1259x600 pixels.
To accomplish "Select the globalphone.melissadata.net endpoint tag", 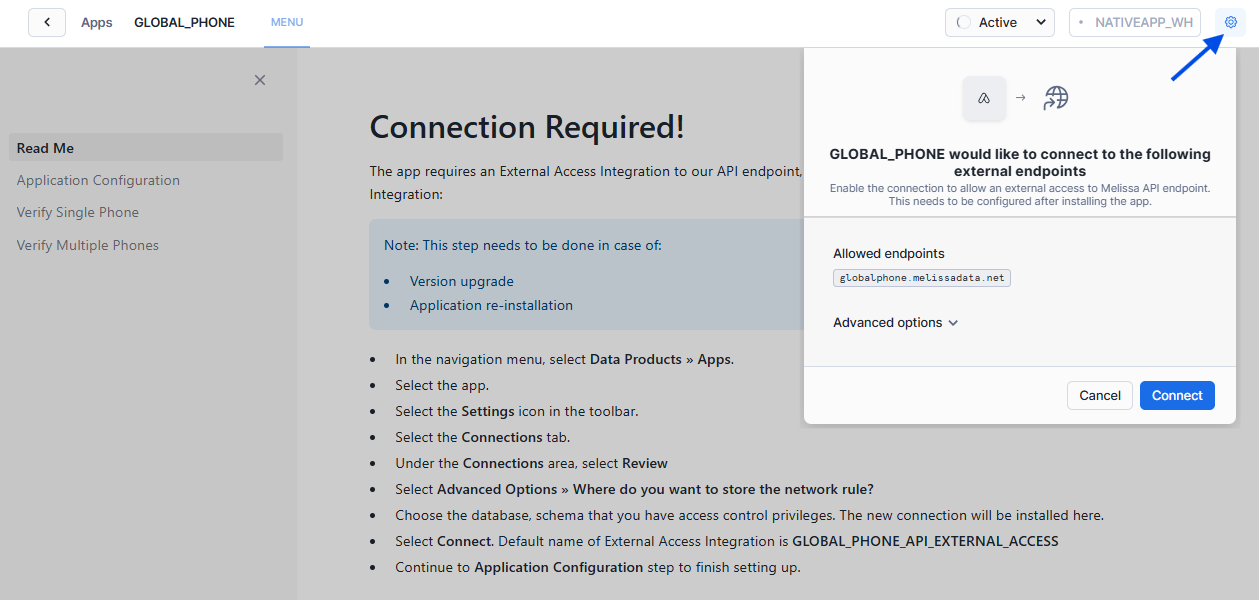I will pos(922,278).
